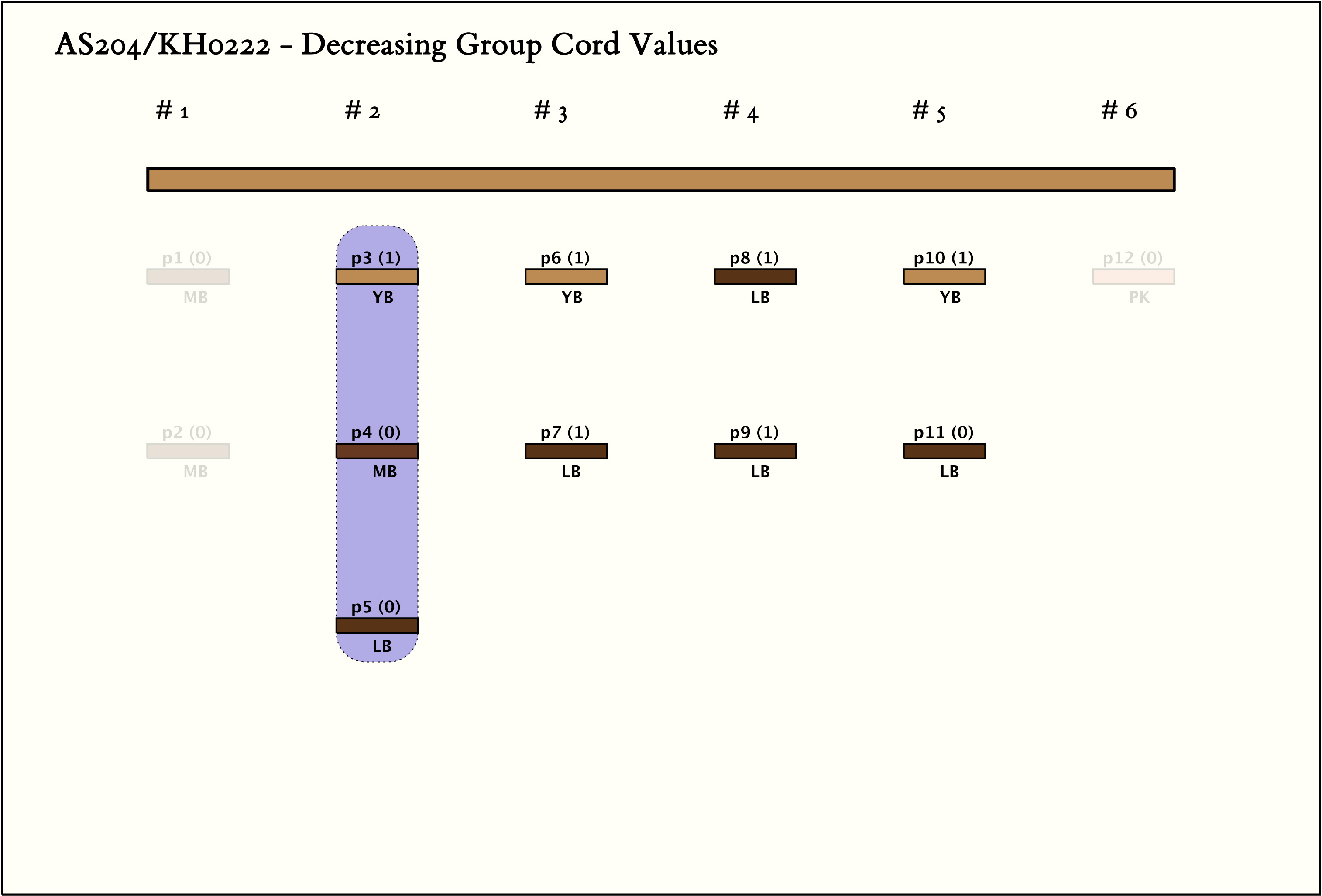The width and height of the screenshot is (1322, 896).
Task: Click the chart title text
Action: 386,44
